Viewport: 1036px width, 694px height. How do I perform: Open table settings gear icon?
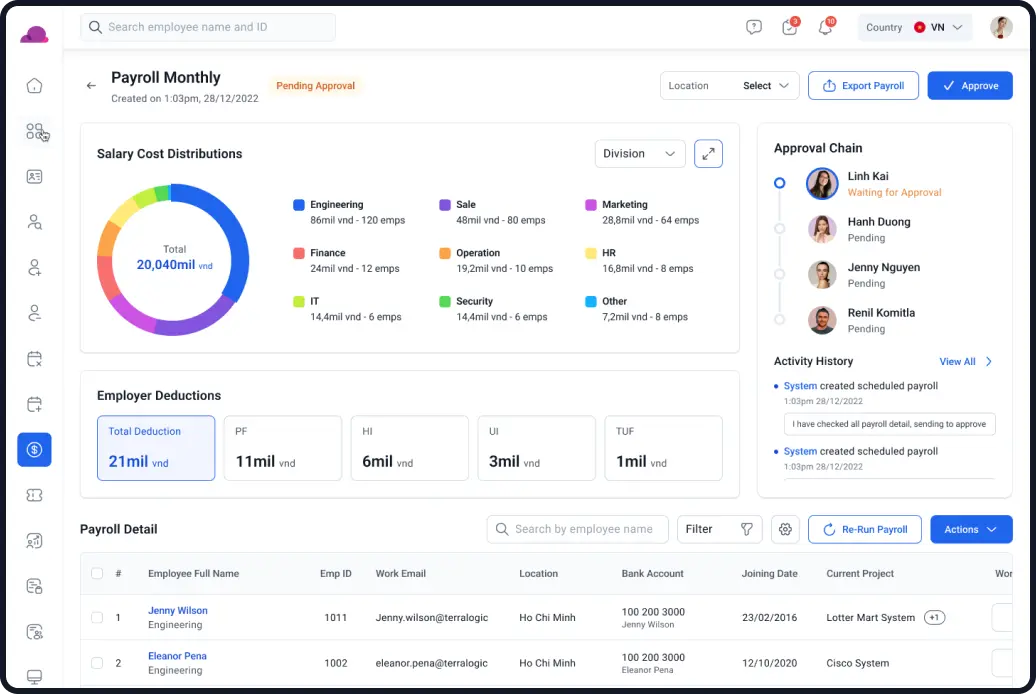(x=785, y=529)
